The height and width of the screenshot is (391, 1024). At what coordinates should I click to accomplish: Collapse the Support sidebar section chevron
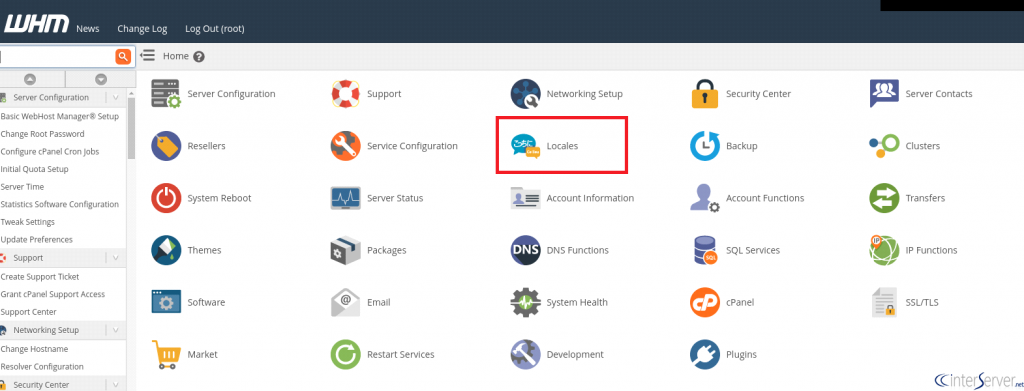[116, 258]
